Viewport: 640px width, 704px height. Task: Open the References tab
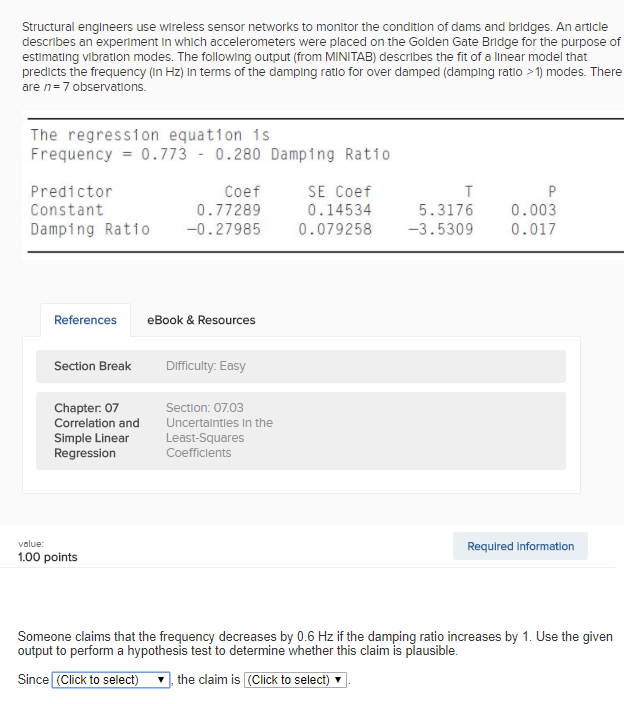tap(85, 320)
